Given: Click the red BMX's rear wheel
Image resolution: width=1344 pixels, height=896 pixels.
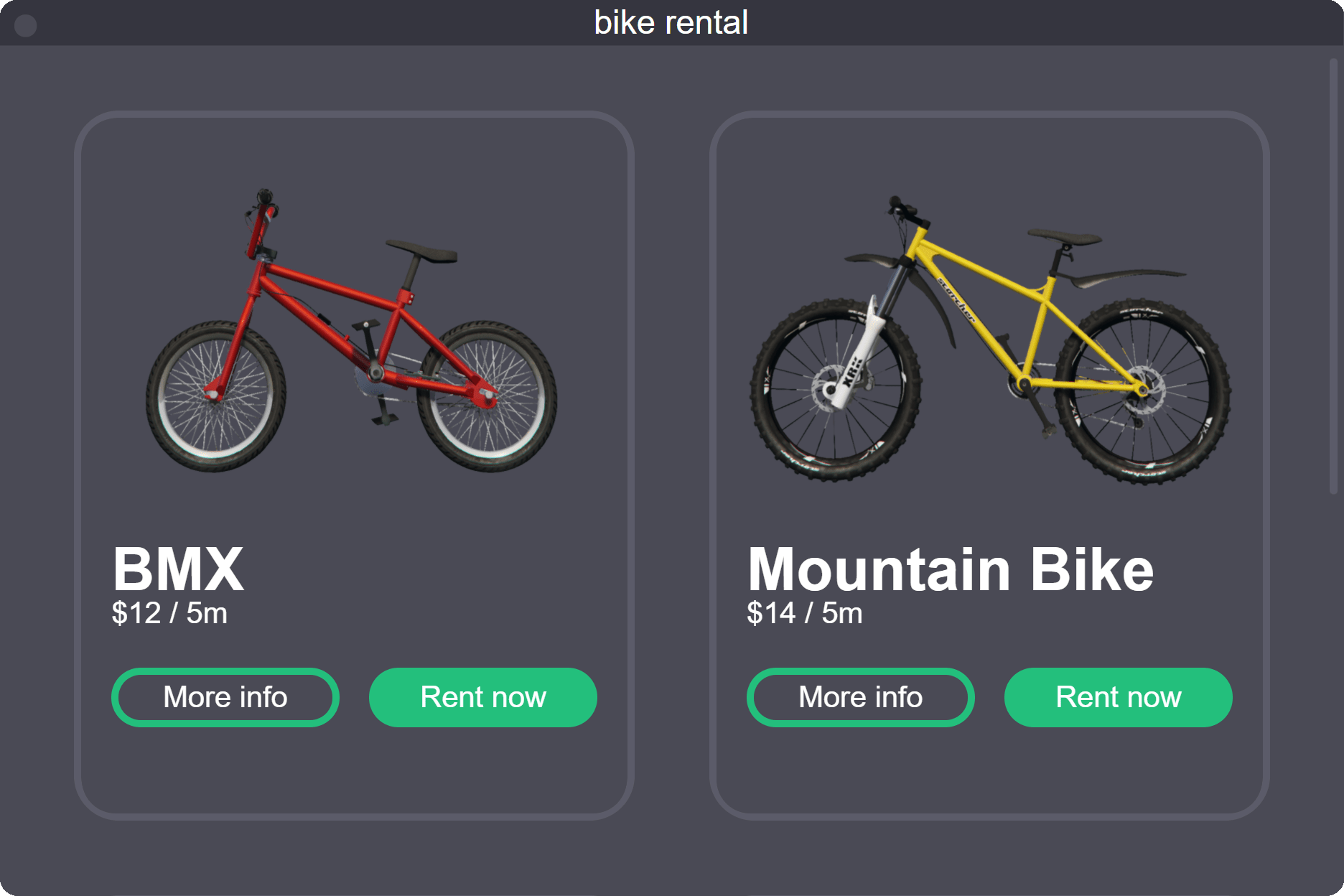Looking at the screenshot, I should pyautogui.click(x=487, y=396).
